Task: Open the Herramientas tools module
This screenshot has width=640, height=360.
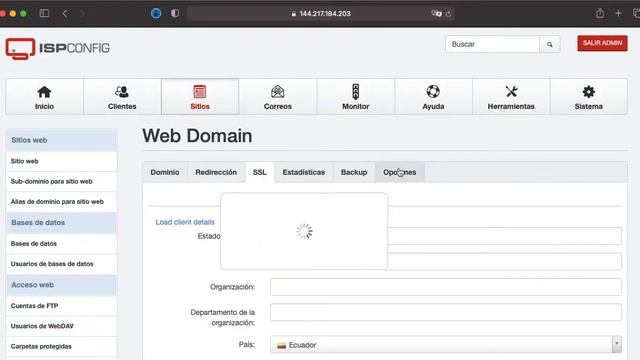Action: coord(511,97)
